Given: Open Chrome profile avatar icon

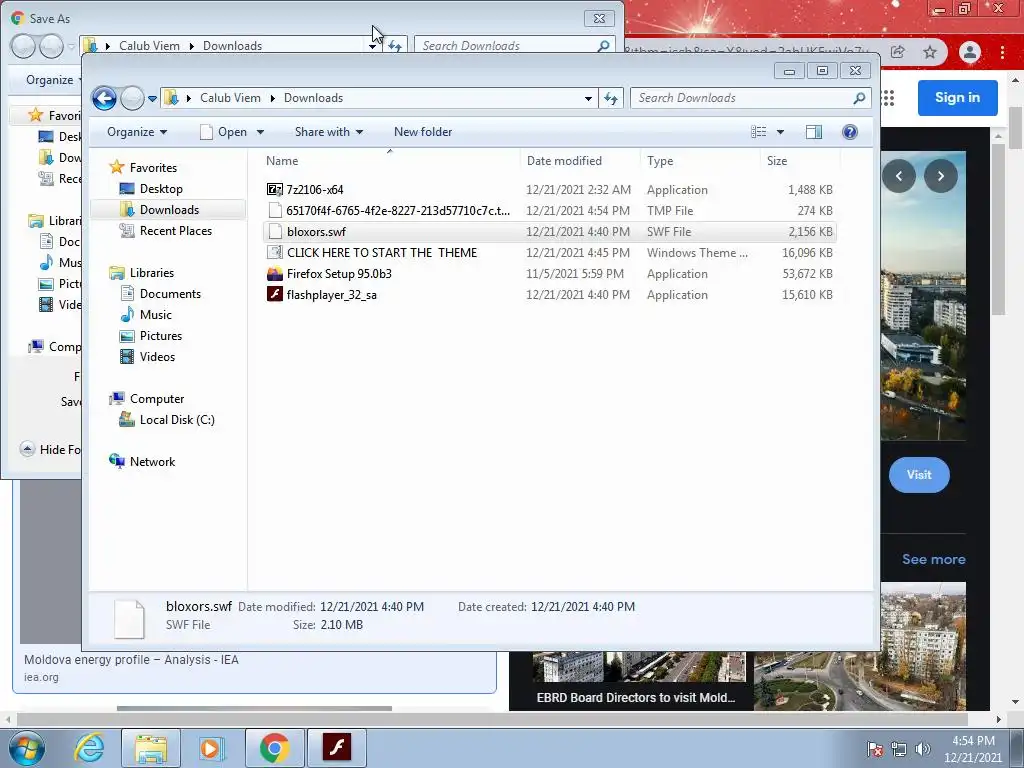Looking at the screenshot, I should pyautogui.click(x=970, y=52).
